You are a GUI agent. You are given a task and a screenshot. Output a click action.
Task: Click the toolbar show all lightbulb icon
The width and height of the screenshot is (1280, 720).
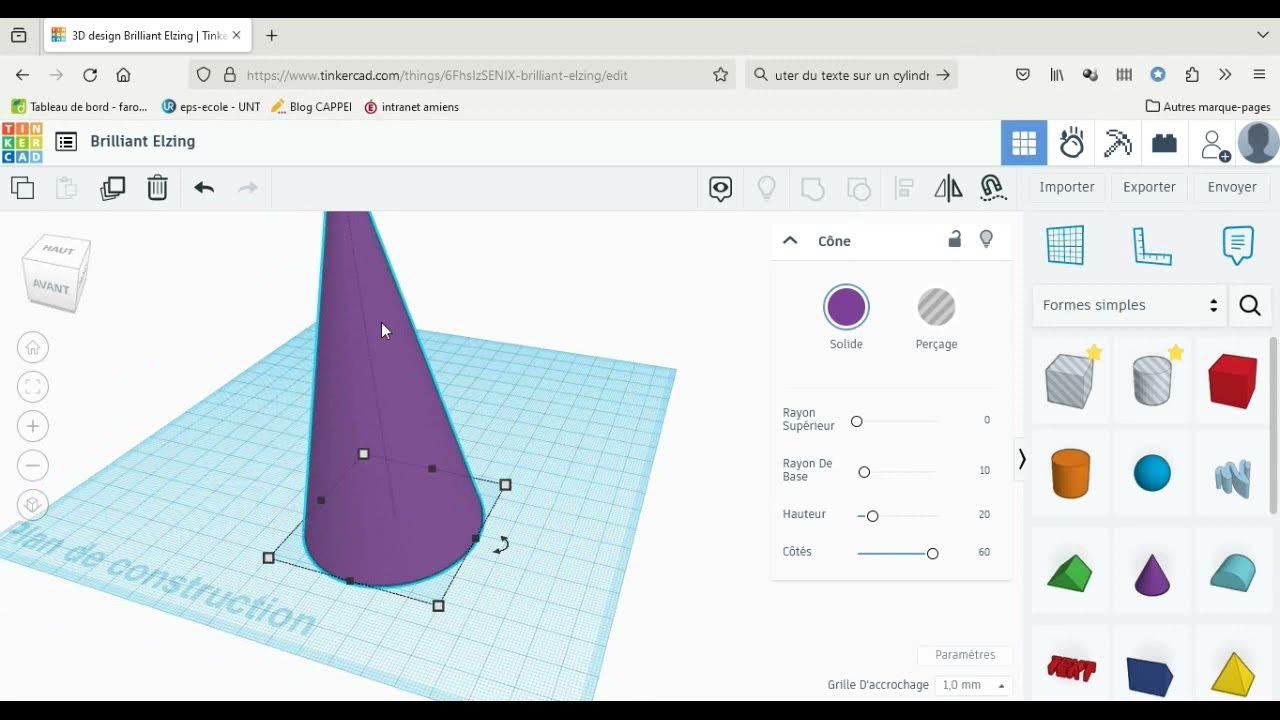[767, 188]
